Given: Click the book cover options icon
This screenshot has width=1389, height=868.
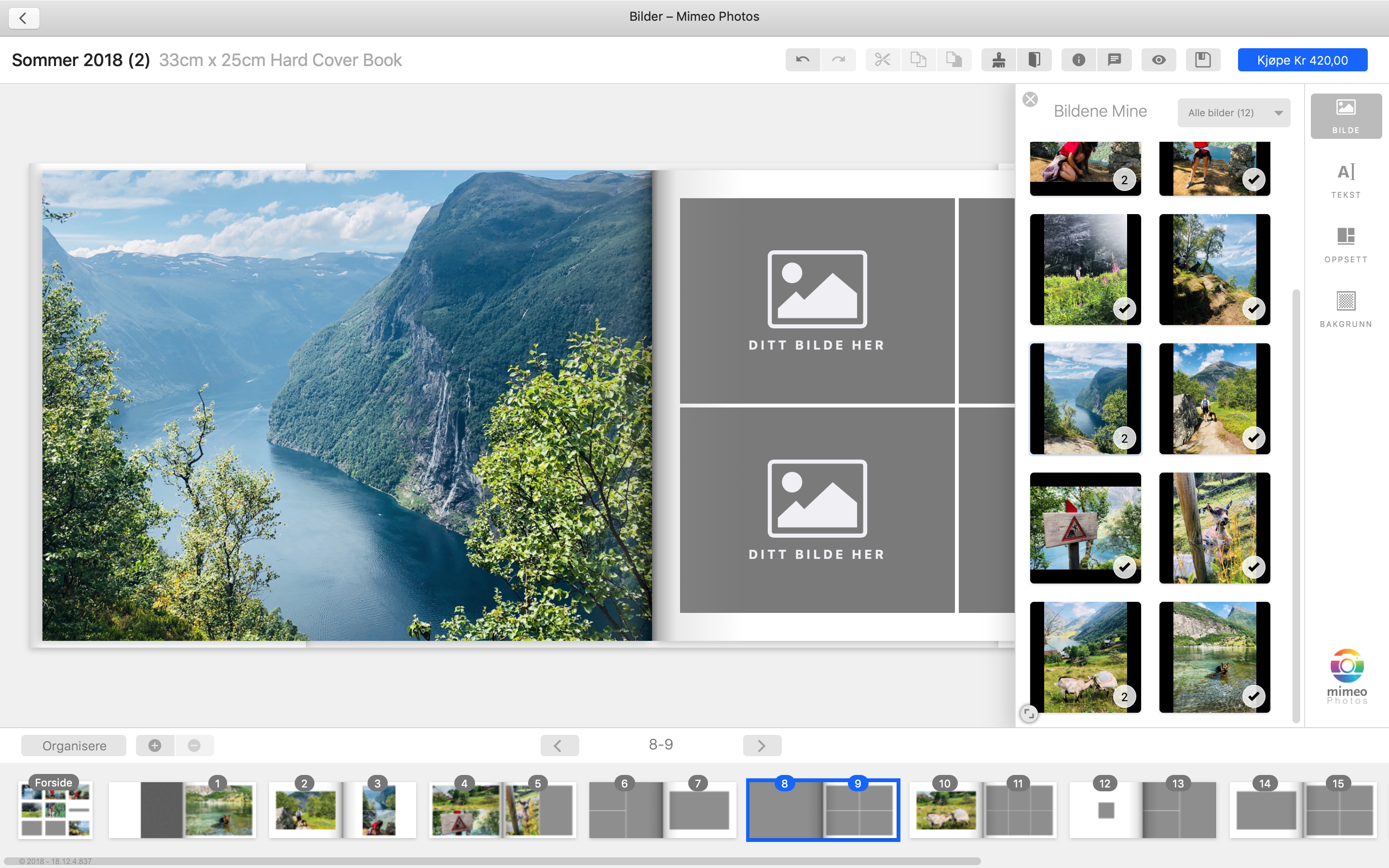Looking at the screenshot, I should coord(1035,60).
